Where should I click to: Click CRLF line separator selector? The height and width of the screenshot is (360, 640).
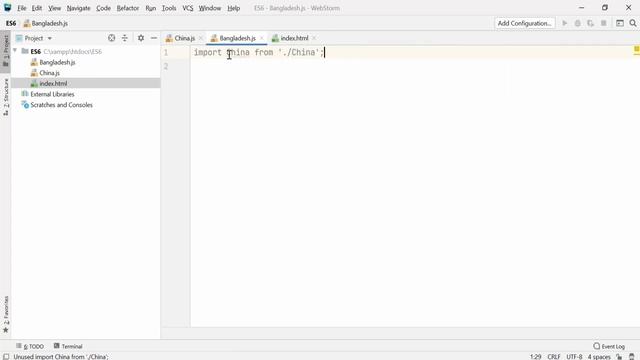click(554, 356)
